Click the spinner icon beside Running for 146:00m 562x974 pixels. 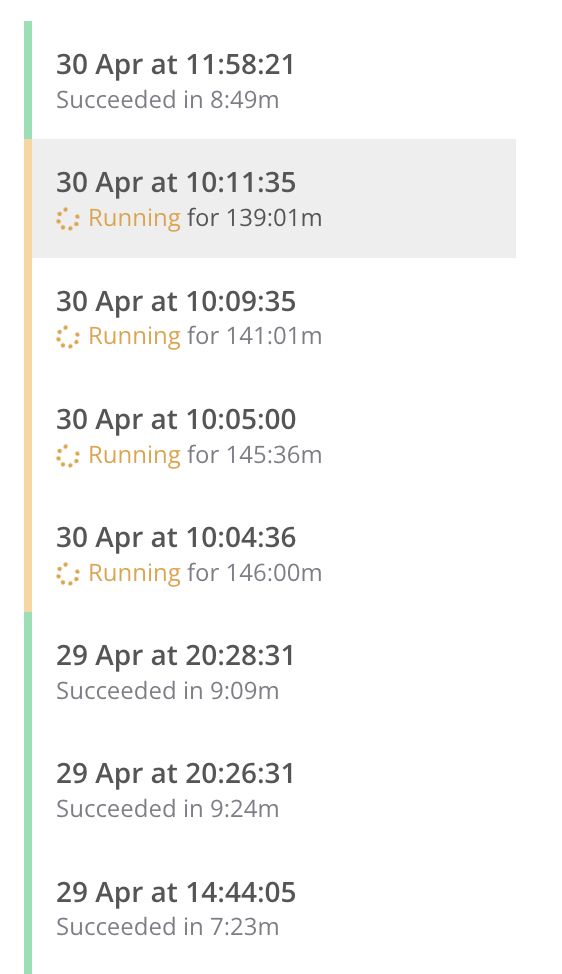click(x=68, y=574)
